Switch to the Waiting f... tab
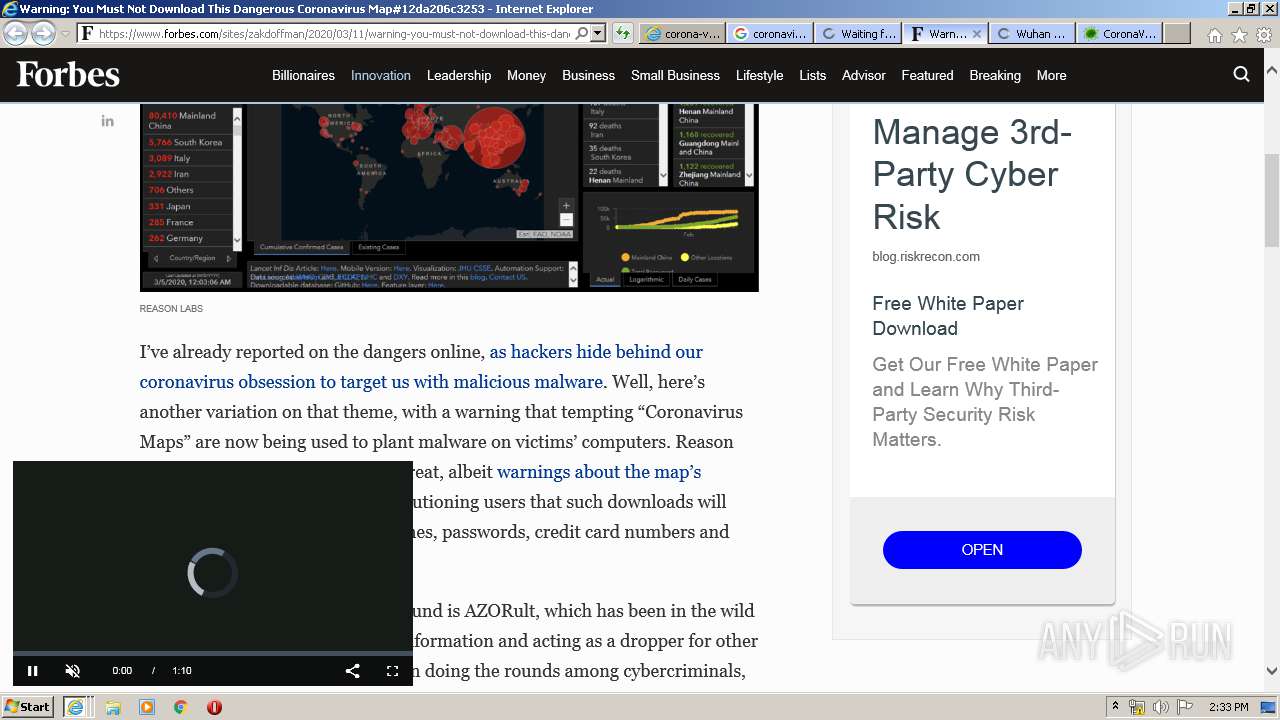The image size is (1280, 720). click(857, 33)
